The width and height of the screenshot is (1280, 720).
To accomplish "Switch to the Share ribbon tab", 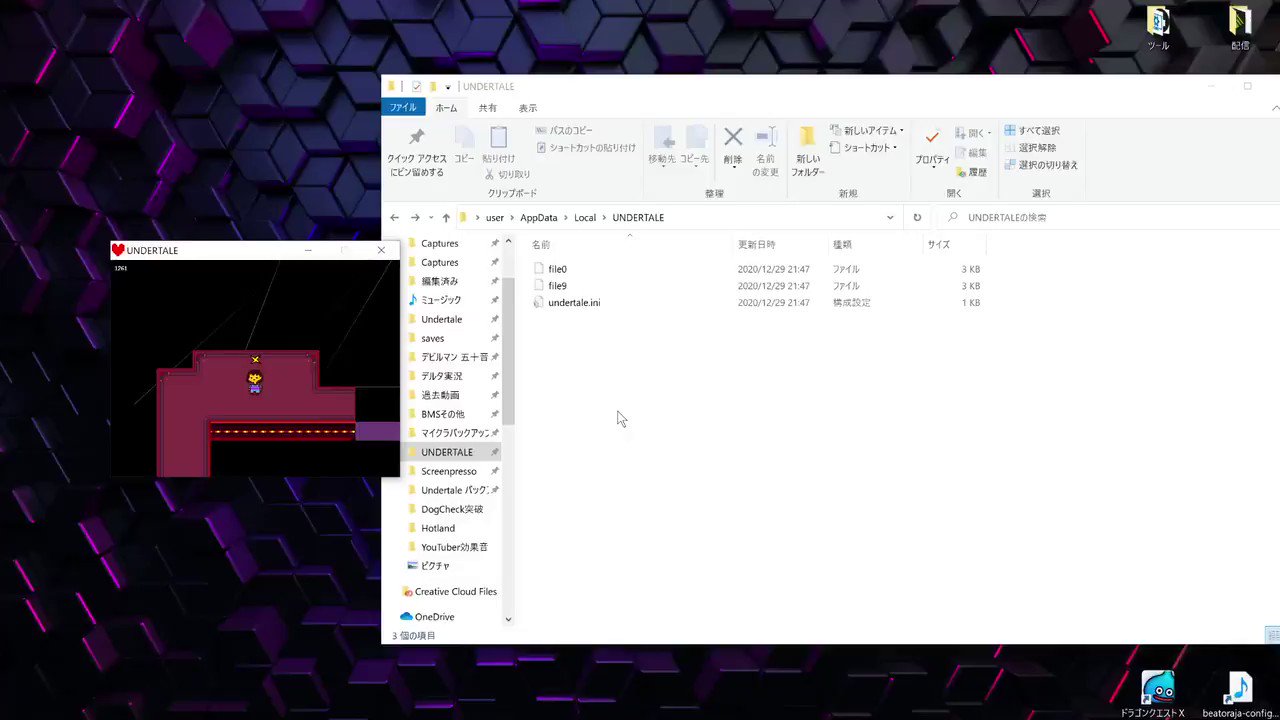I will click(487, 108).
